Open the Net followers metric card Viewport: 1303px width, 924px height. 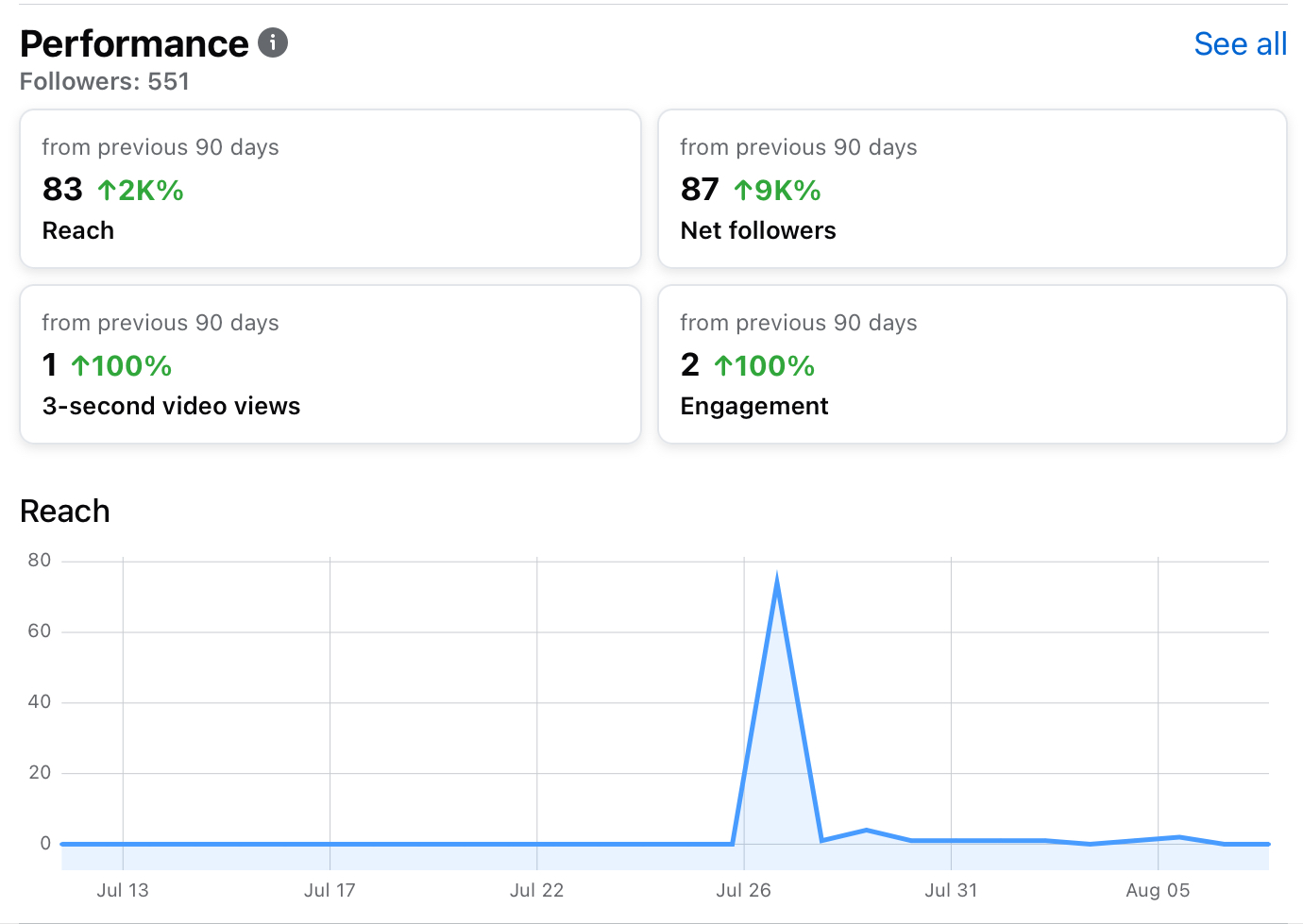point(972,189)
